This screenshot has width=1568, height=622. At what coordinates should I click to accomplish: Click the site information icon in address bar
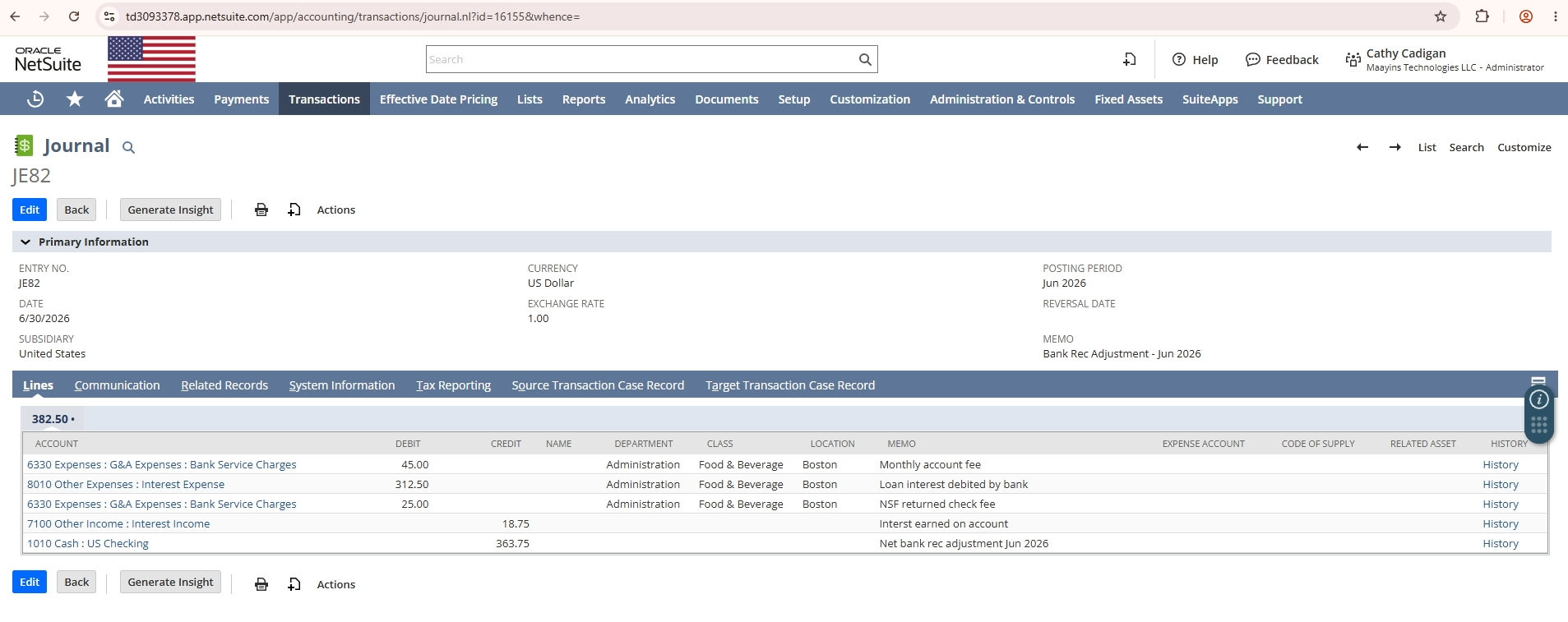click(109, 16)
